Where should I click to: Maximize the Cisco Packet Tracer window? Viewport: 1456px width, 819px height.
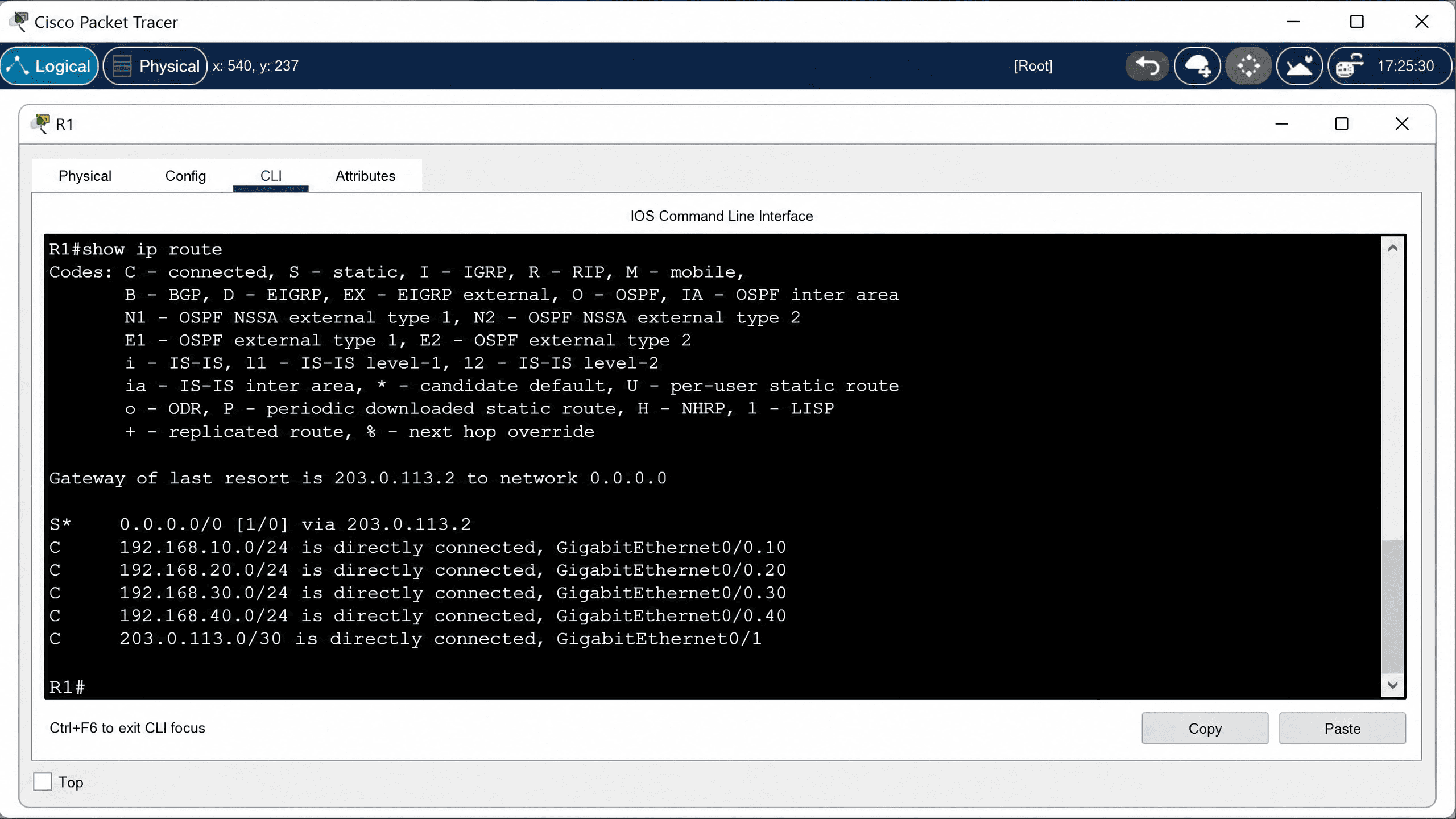tap(1357, 22)
